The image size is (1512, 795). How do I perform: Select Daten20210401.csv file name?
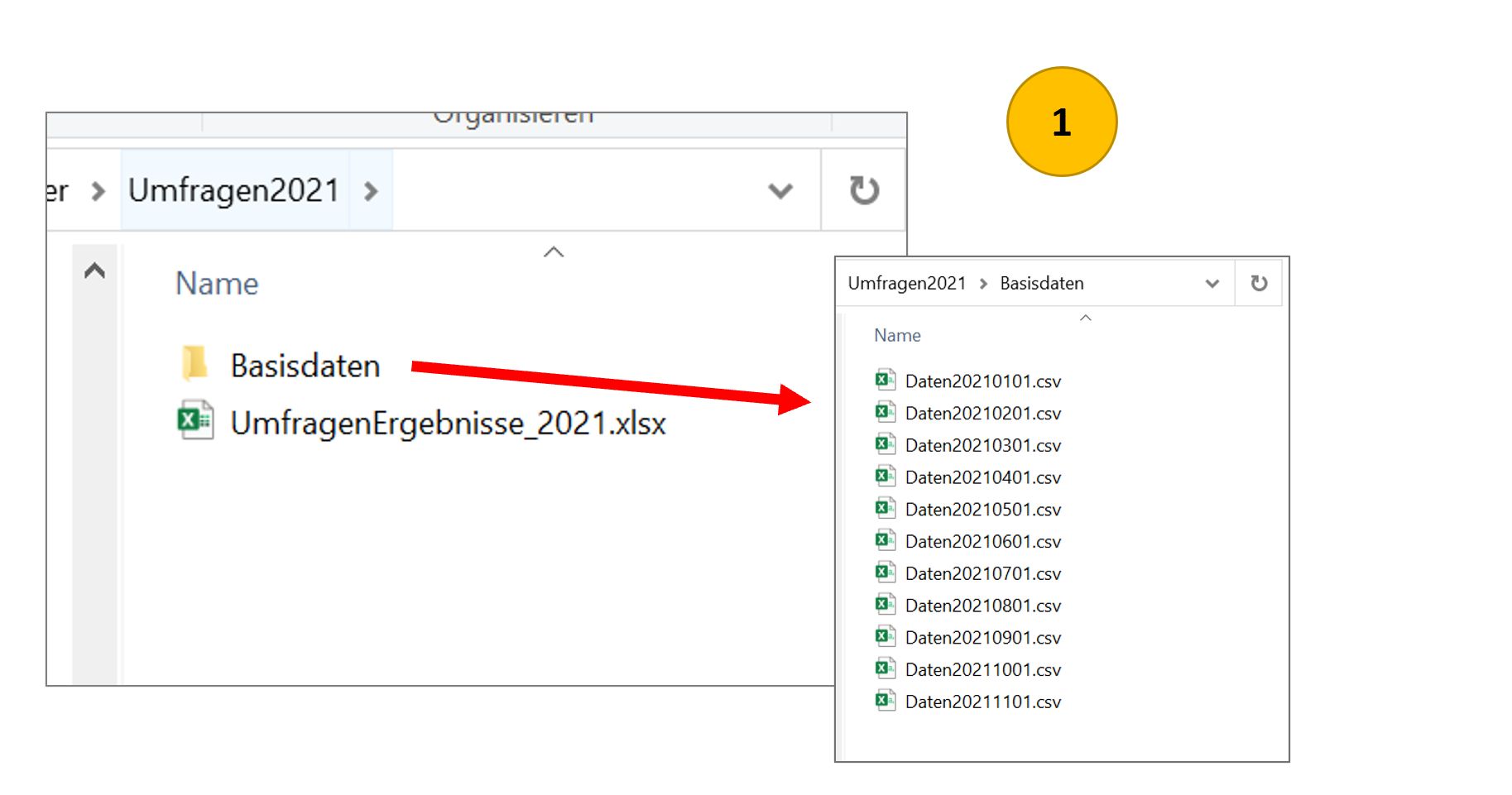(x=983, y=477)
